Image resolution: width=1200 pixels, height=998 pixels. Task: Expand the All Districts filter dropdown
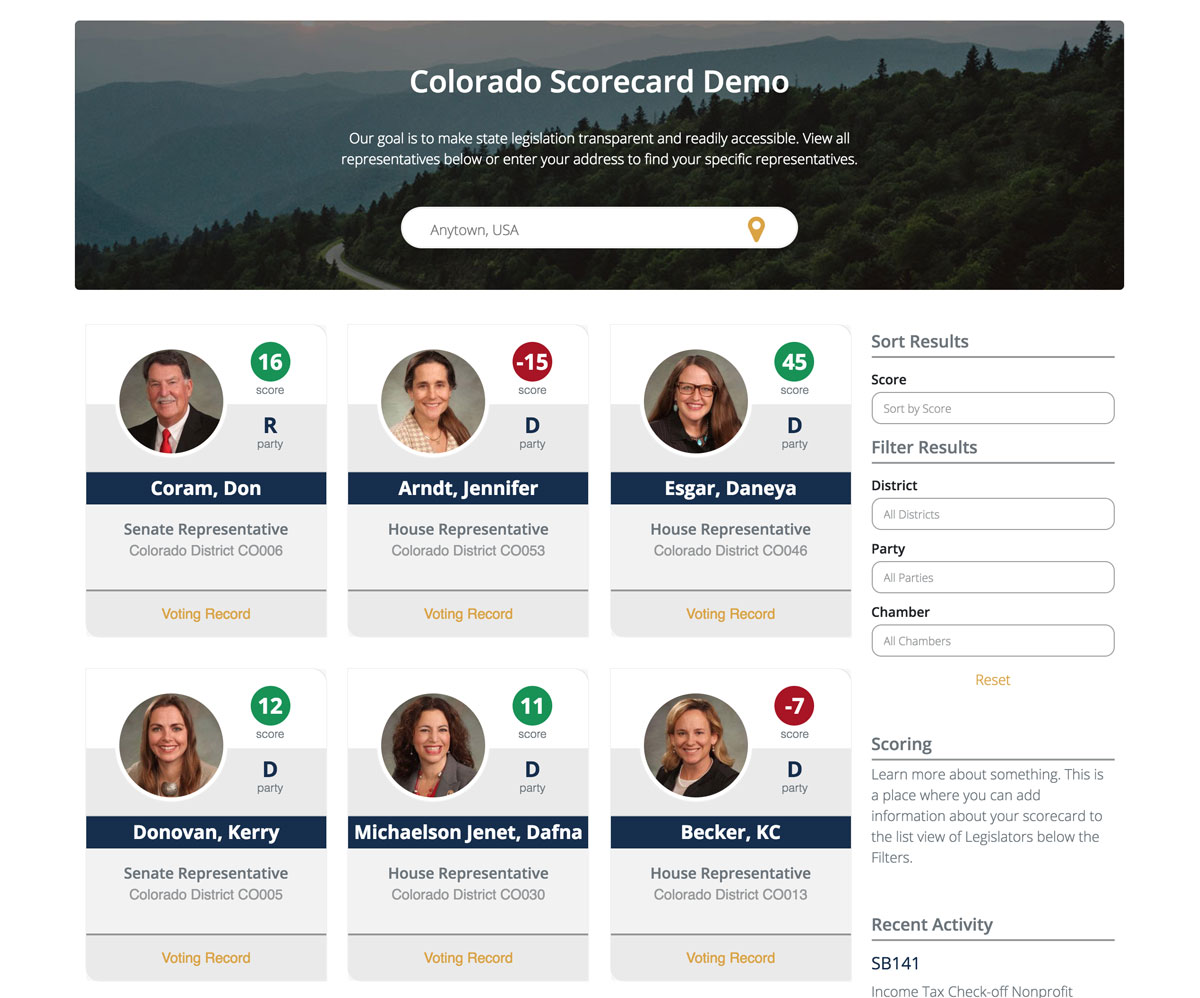point(992,514)
